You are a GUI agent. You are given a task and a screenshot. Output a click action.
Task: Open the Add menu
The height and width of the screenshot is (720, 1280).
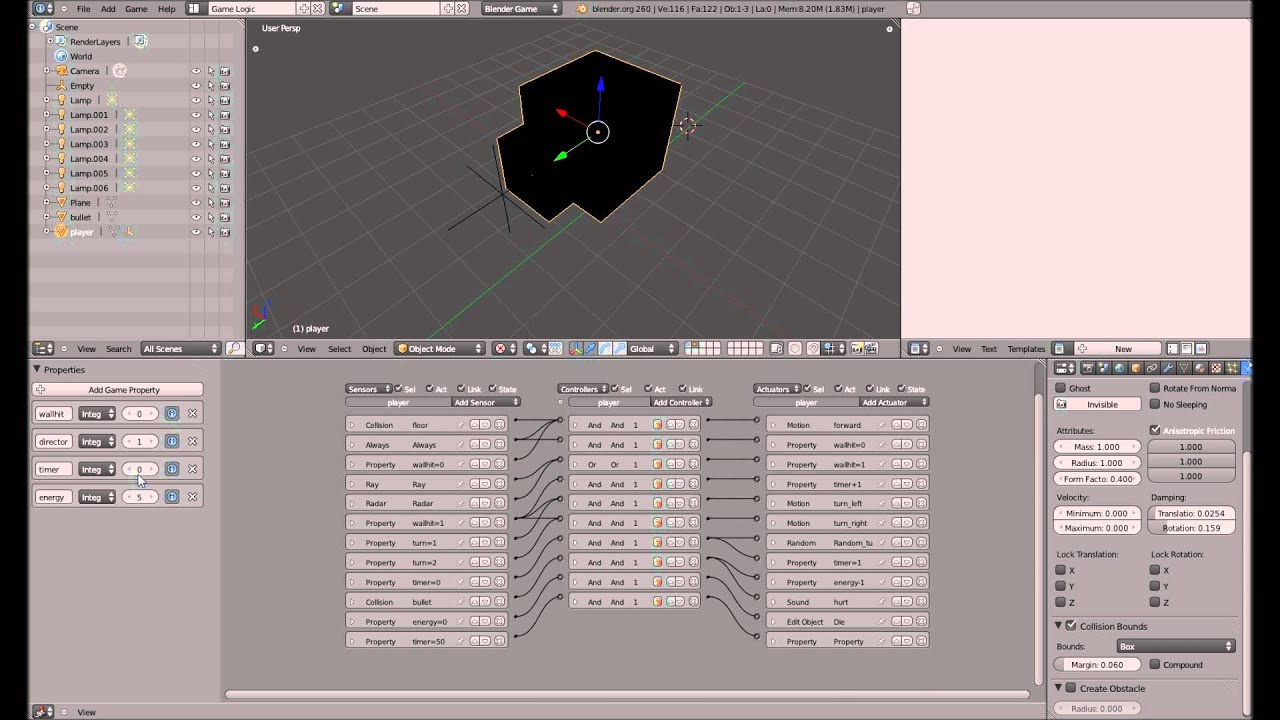coord(108,9)
